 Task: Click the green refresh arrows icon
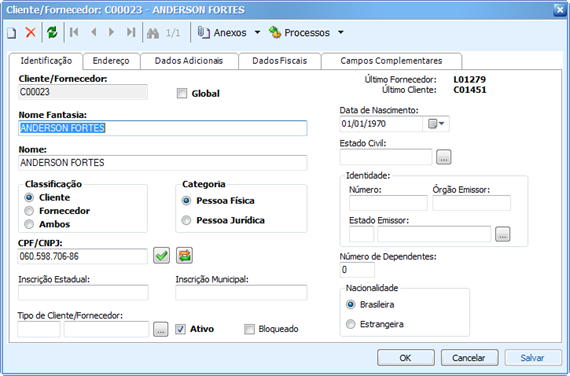coord(52,32)
